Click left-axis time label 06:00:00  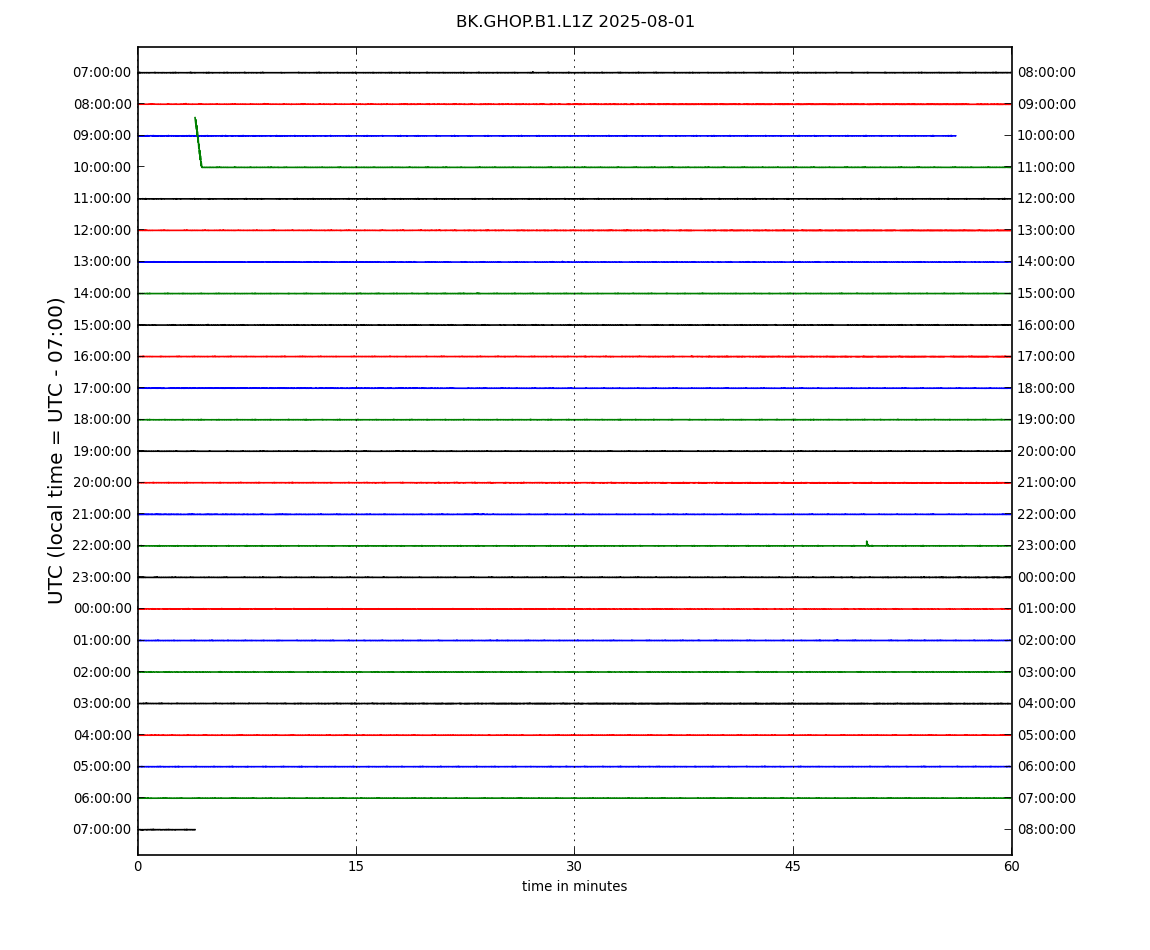tap(103, 798)
